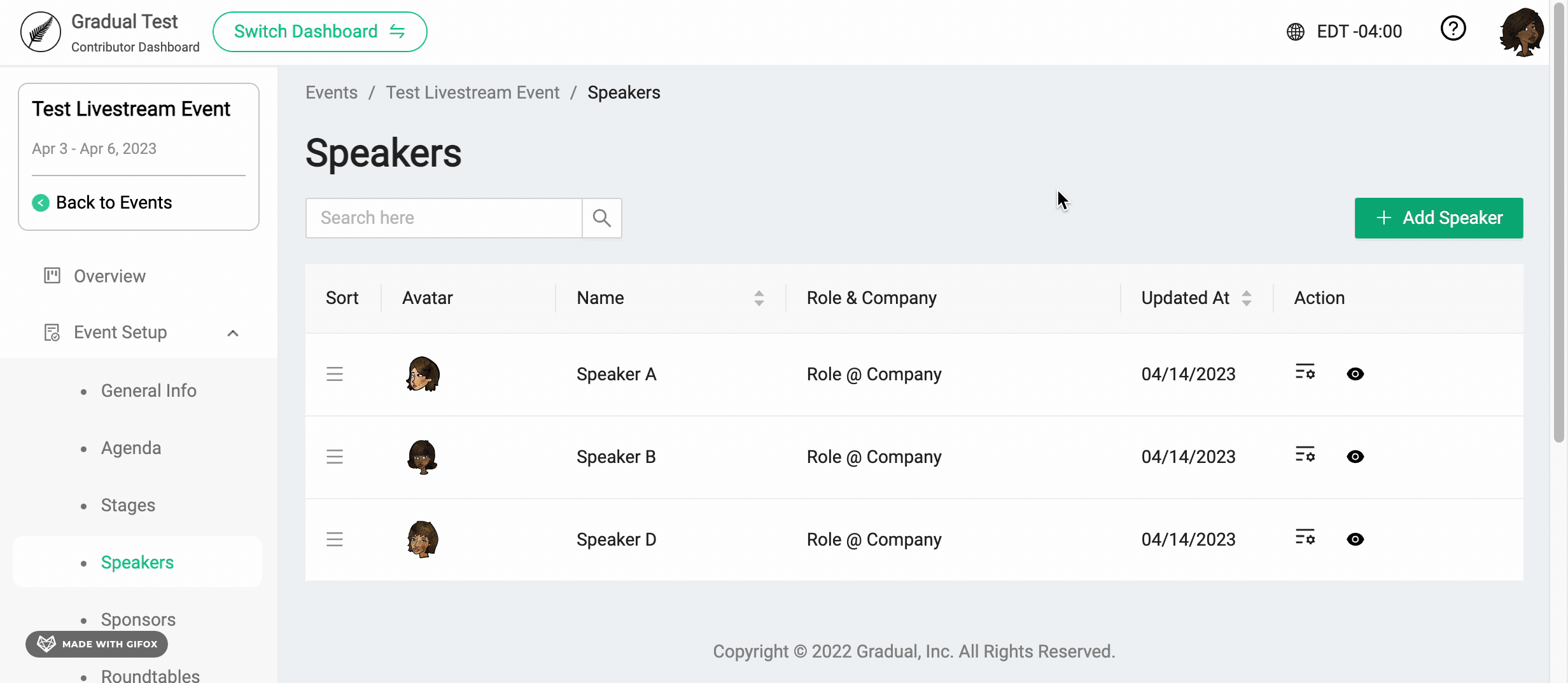Open settings list icon for Speaker B
Screen dimensions: 1568x683
pos(1305,455)
